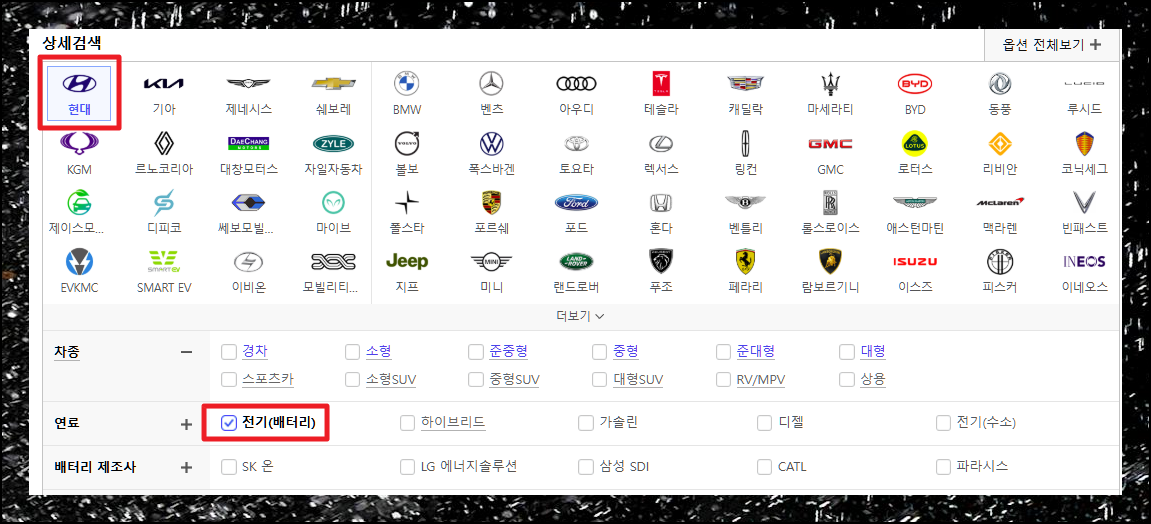The image size is (1151, 524).
Task: Select the Hyundai (현대) brand logo
Action: coord(79,83)
